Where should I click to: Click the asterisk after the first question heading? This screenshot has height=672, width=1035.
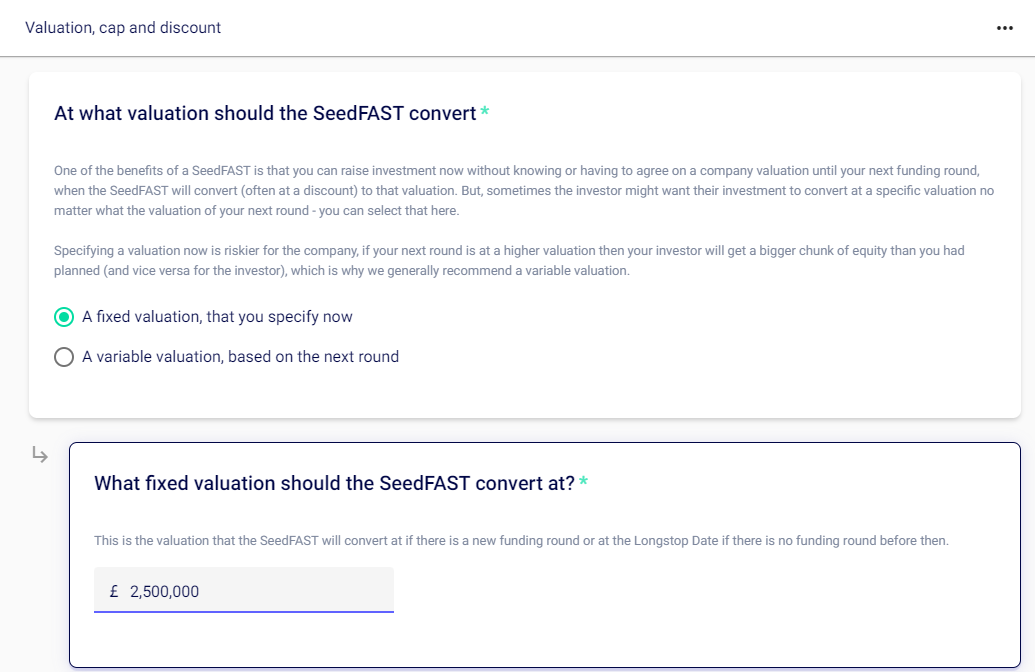485,112
